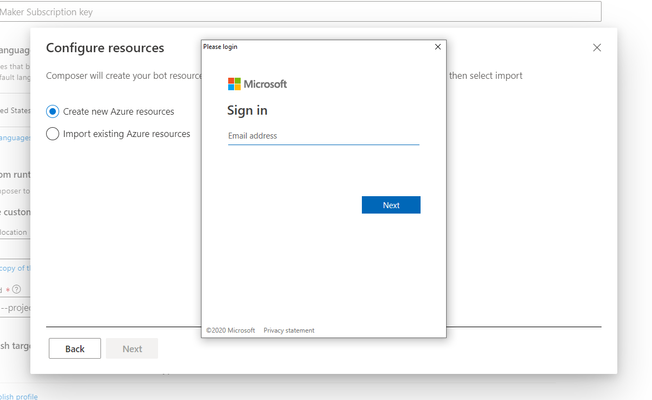This screenshot has height=400, width=652.
Task: Open the publish profile link
Action: click(x=19, y=396)
